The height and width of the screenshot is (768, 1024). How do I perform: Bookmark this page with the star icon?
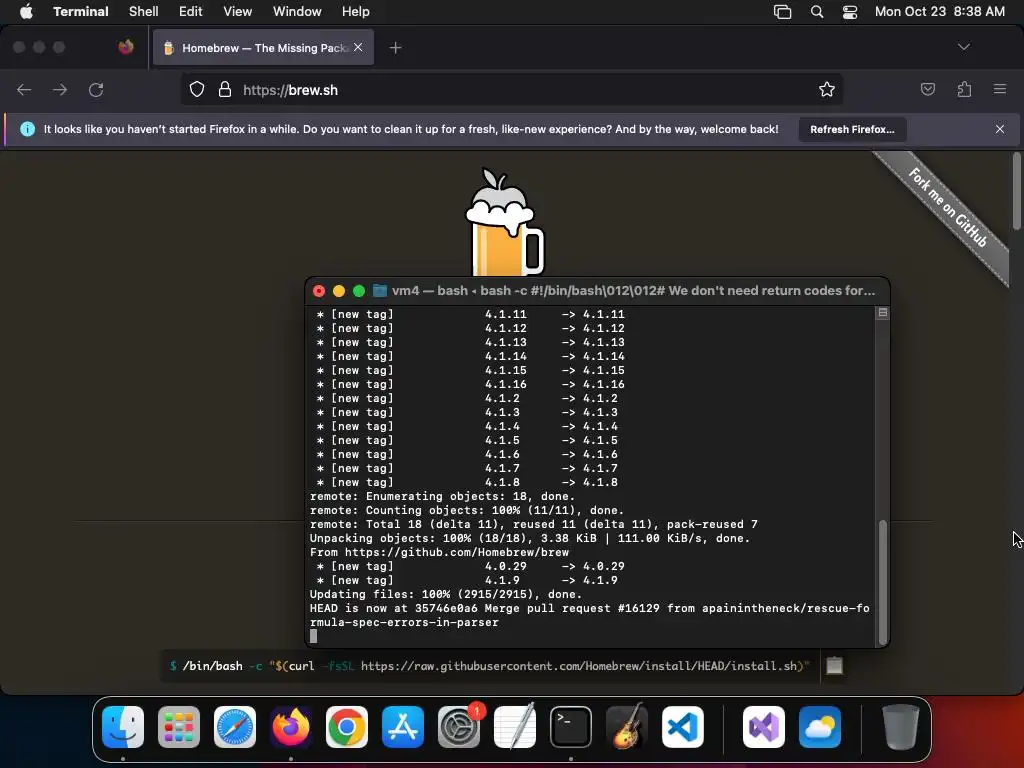827,89
